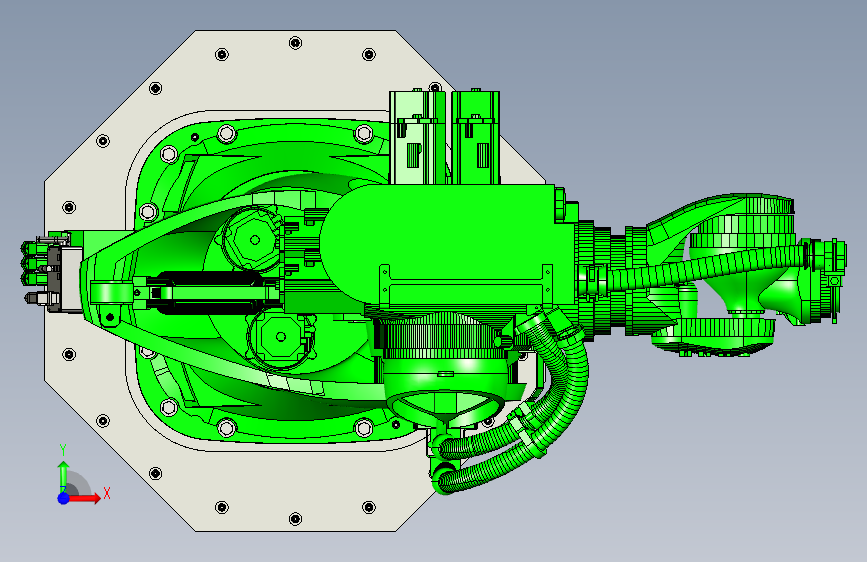This screenshot has height=562, width=867.
Task: Select the upper hexagonal nut inside base
Action: click(x=254, y=240)
